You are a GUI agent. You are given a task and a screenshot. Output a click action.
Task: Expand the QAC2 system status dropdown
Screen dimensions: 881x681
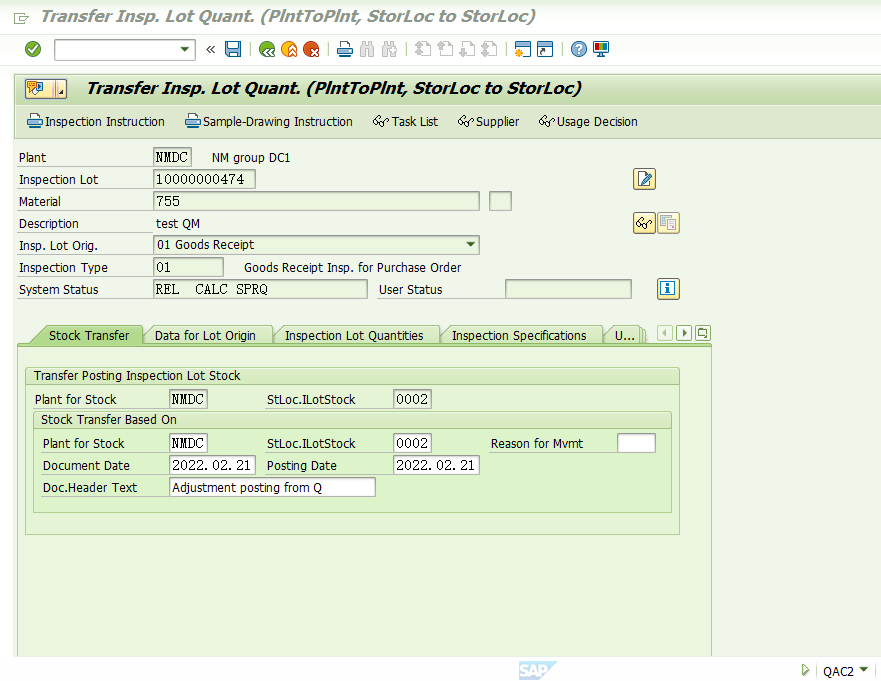pyautogui.click(x=863, y=670)
